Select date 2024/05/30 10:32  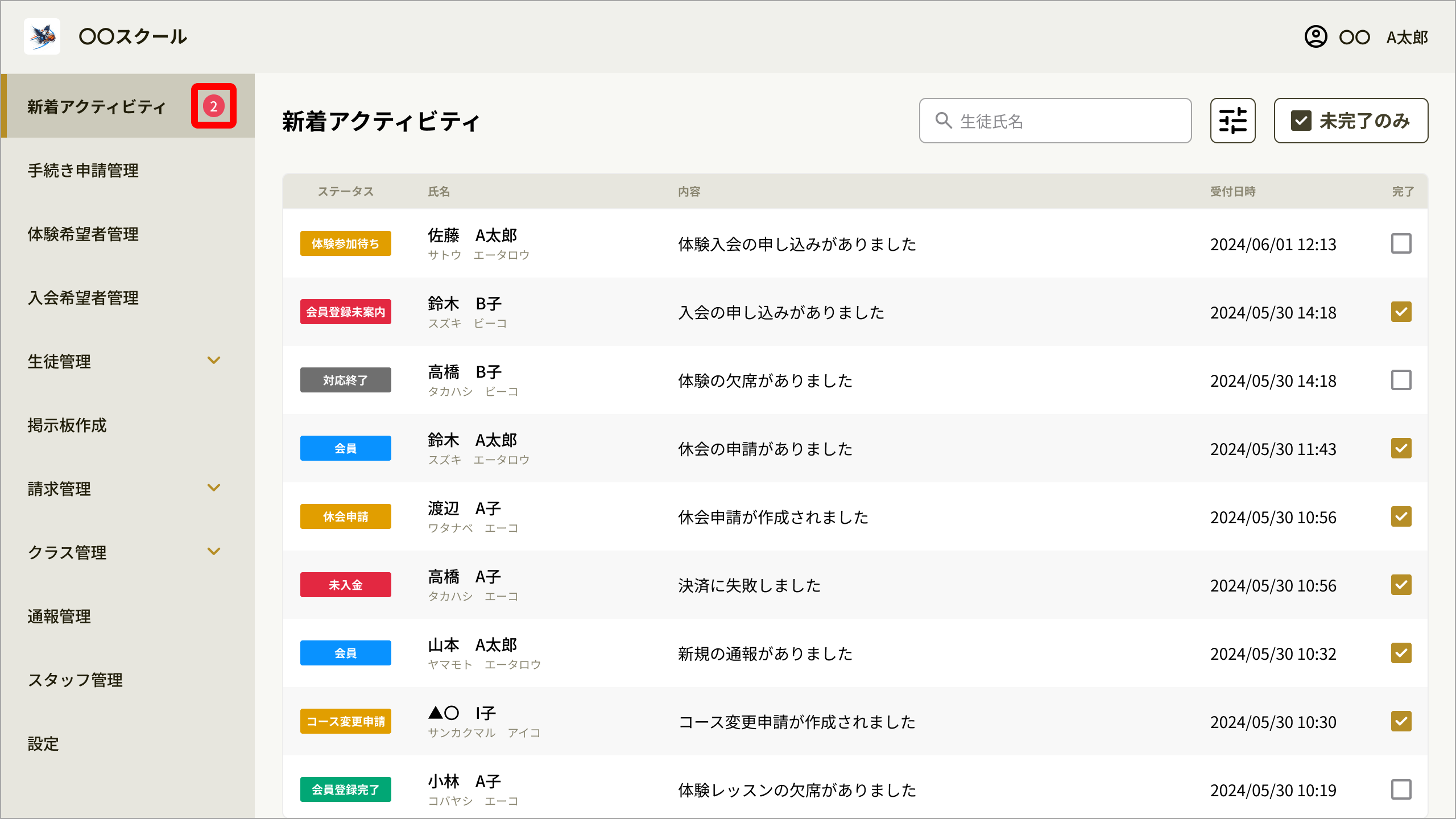coord(1273,653)
